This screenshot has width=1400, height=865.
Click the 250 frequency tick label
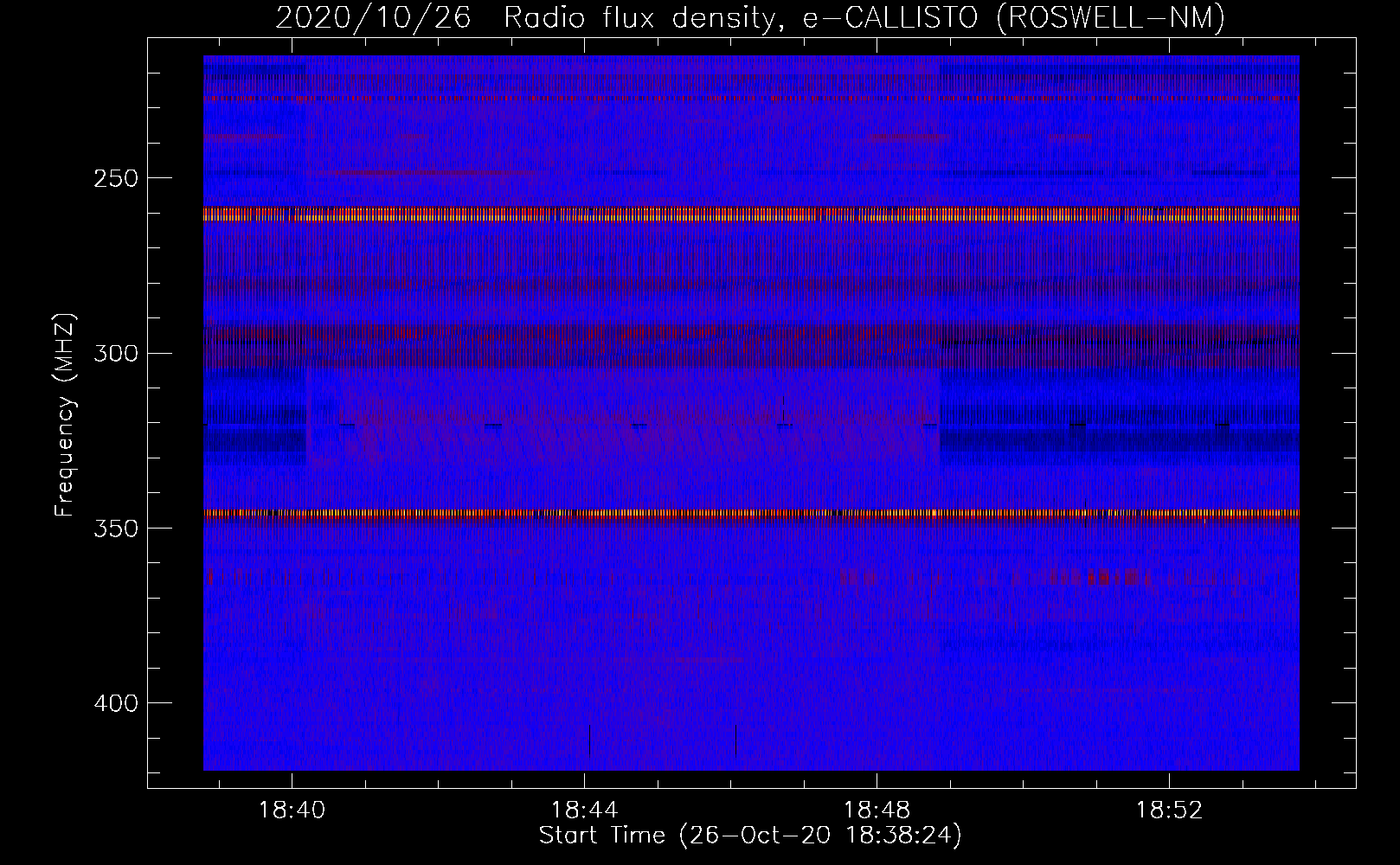click(x=115, y=178)
